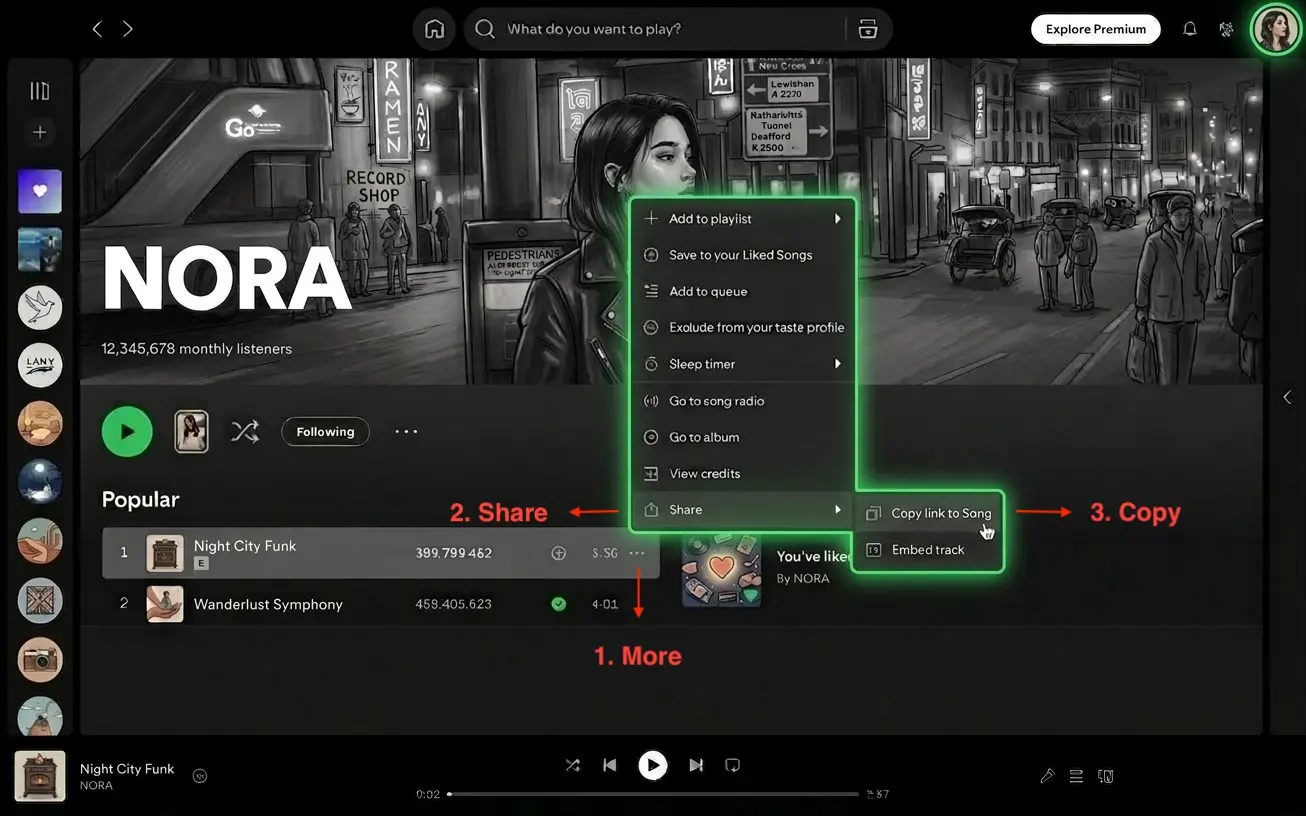The width and height of the screenshot is (1306, 816).
Task: Create a new playlist with the plus icon
Action: (x=39, y=131)
